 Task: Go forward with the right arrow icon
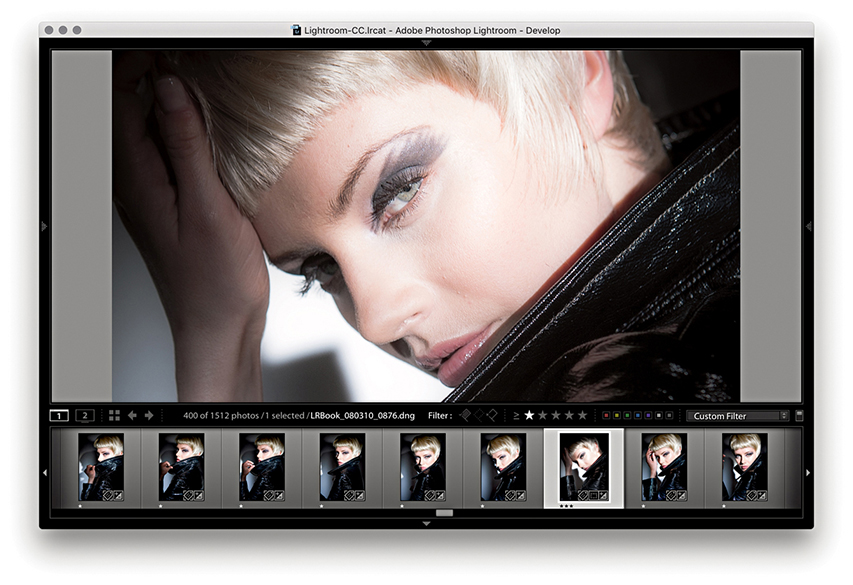click(149, 416)
